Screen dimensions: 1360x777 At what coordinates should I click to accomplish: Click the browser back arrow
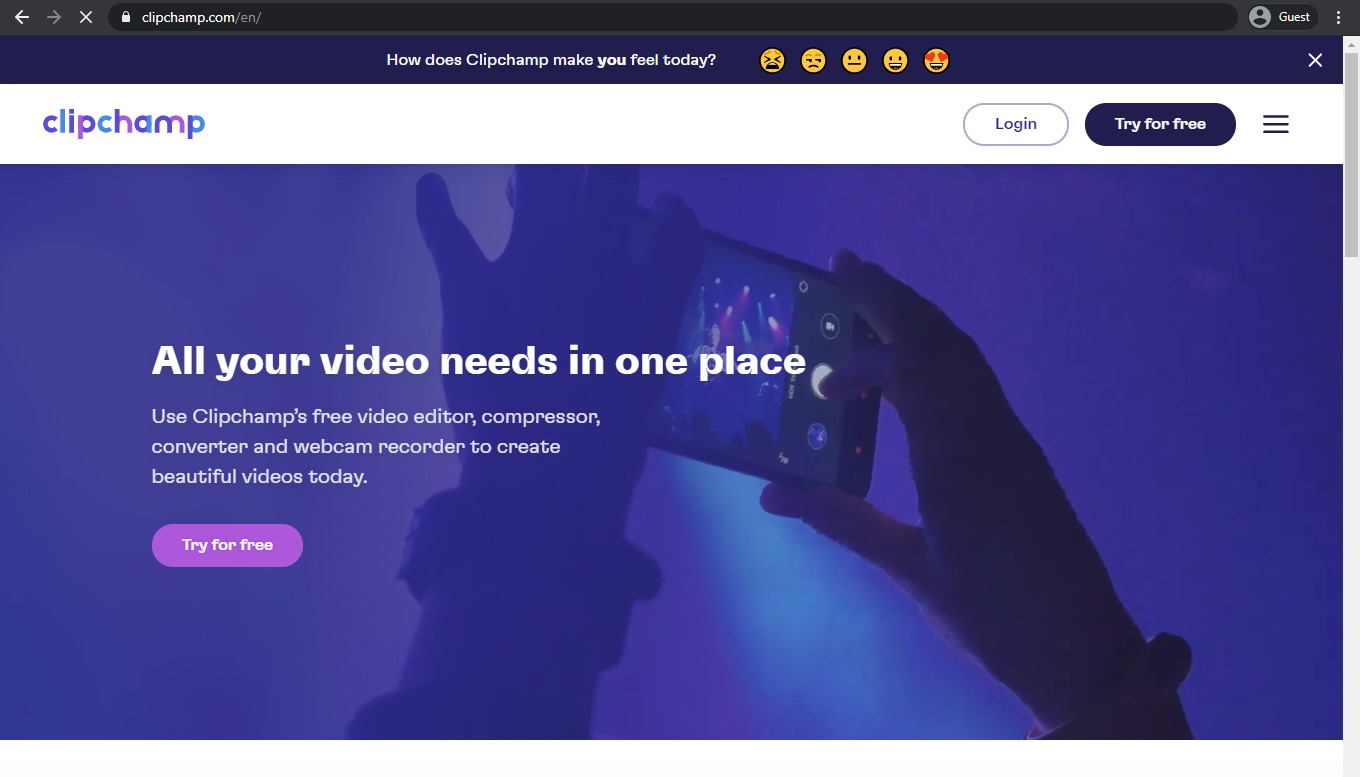tap(22, 17)
